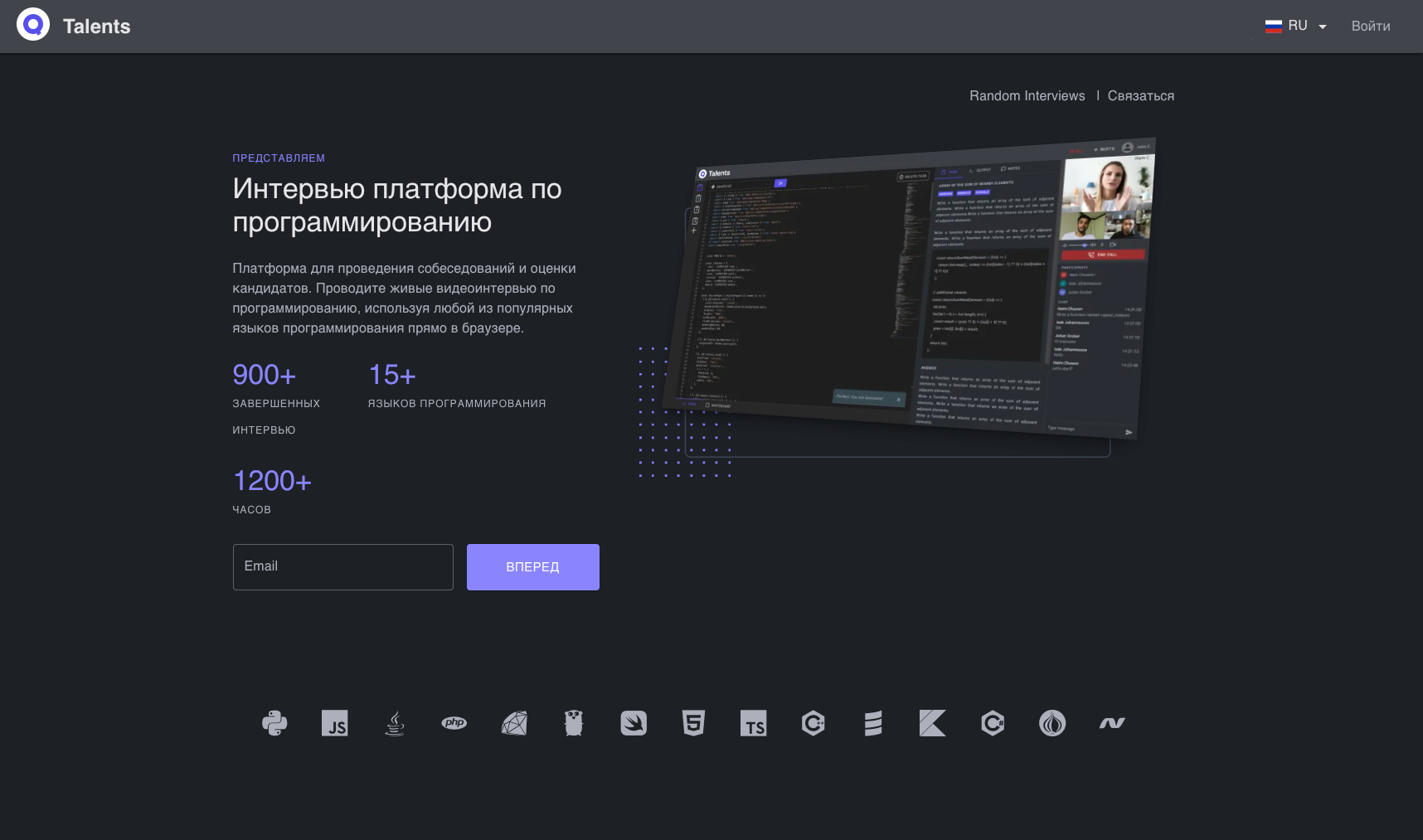Viewport: 1423px width, 840px height.
Task: Click the HTML5 shield icon
Action: (693, 723)
